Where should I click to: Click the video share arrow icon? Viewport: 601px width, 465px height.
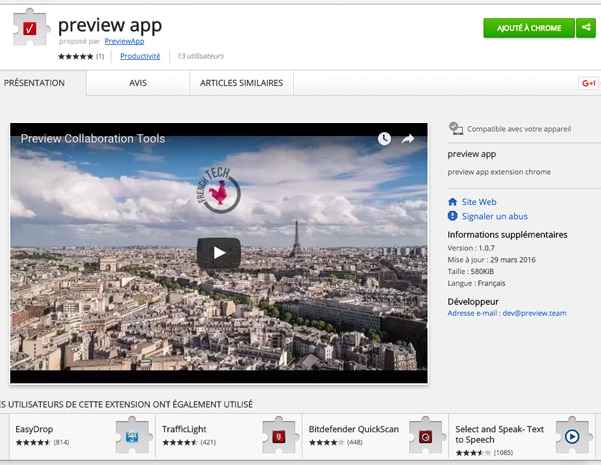pos(408,138)
